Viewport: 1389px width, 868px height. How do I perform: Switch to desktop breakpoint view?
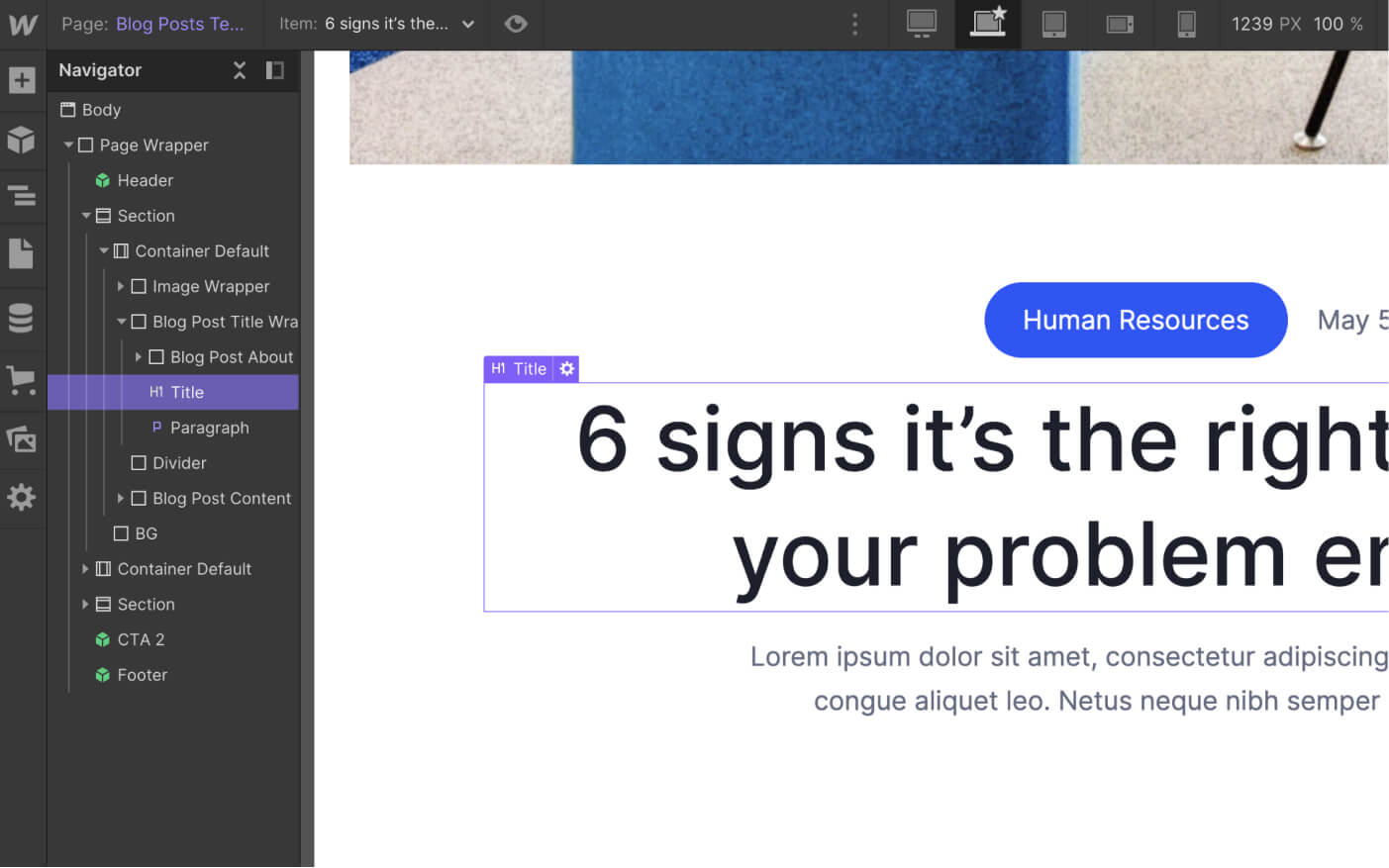pyautogui.click(x=921, y=25)
